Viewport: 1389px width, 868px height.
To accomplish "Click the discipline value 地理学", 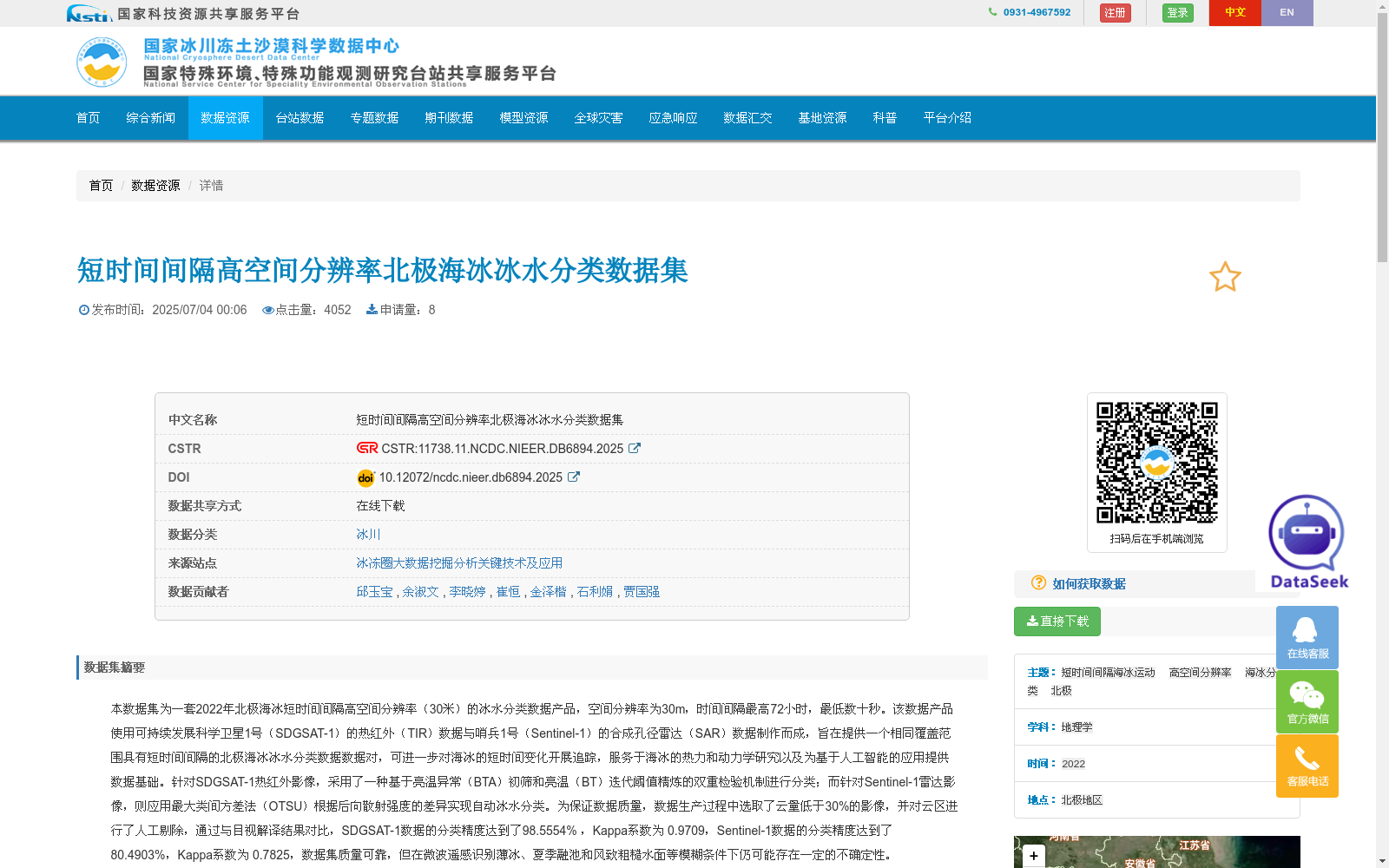I will click(x=1076, y=727).
